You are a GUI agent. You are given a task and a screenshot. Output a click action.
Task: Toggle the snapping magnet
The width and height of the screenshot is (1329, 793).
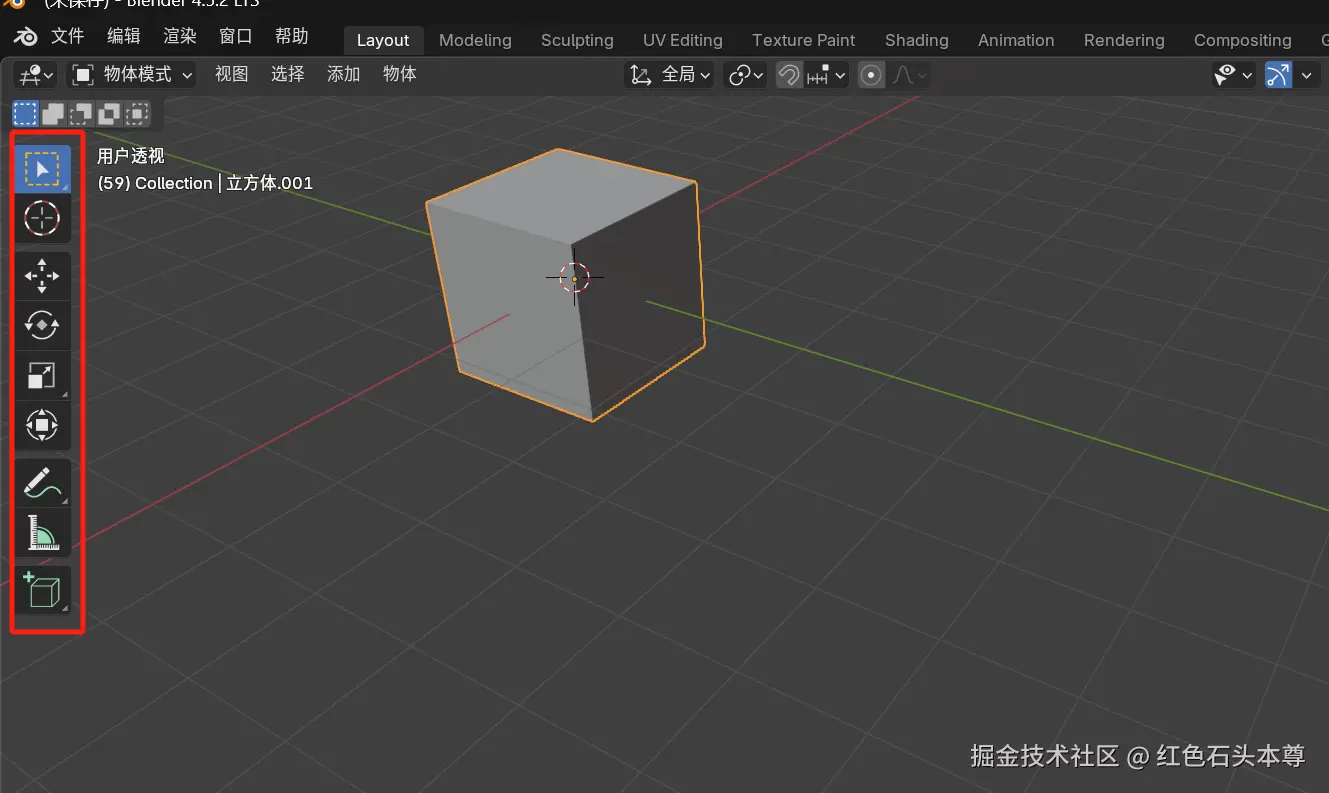coord(789,75)
